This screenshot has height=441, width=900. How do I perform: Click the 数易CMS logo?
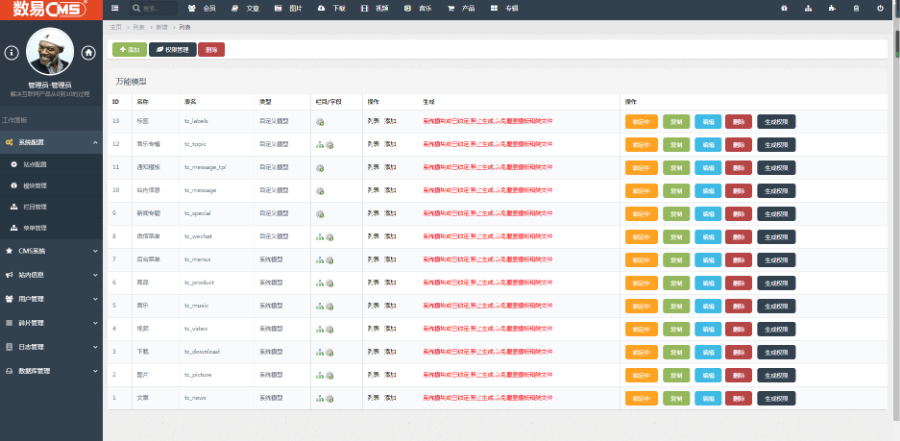tap(52, 9)
